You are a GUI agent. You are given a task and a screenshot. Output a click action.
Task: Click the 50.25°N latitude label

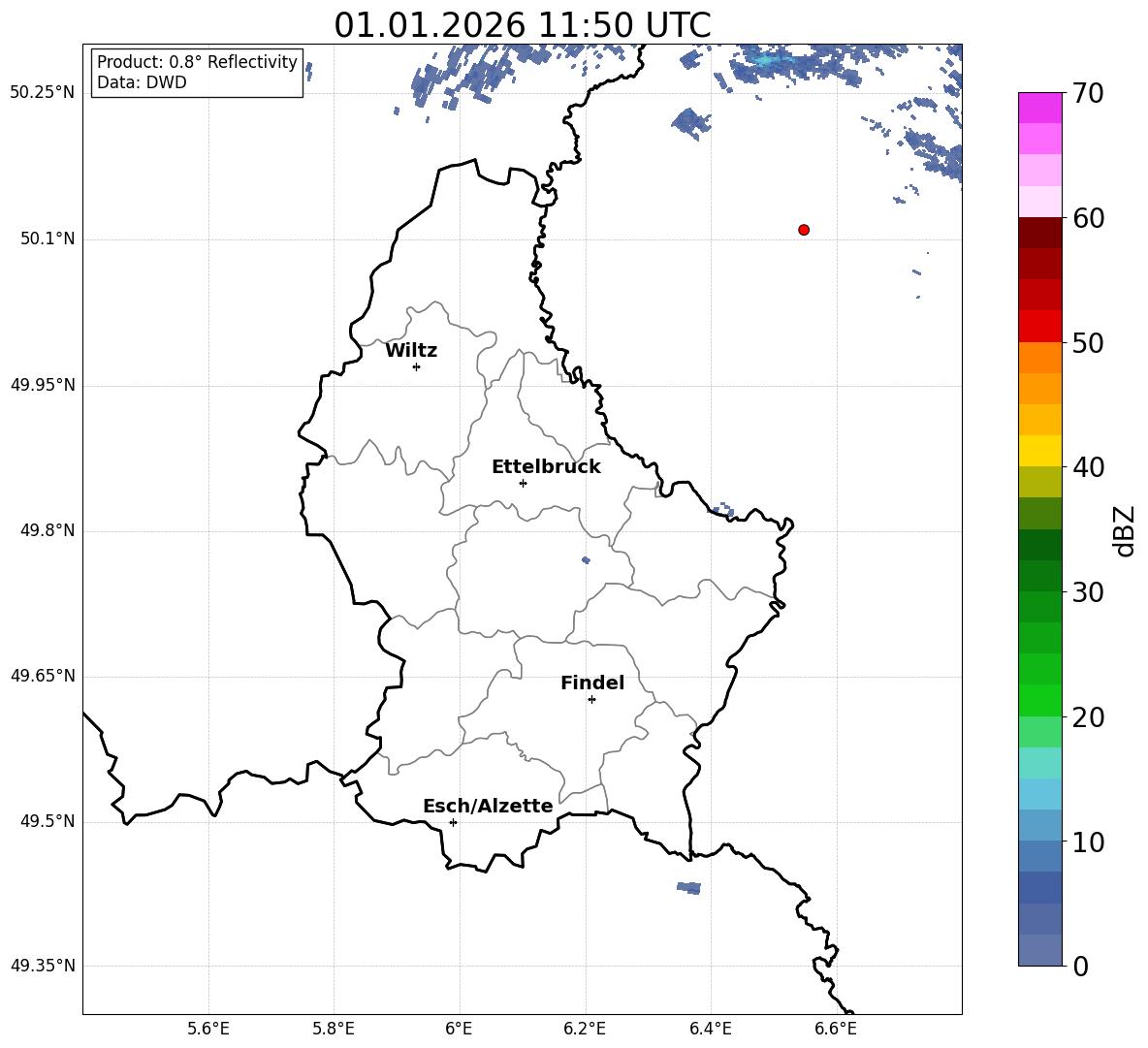coord(43,93)
